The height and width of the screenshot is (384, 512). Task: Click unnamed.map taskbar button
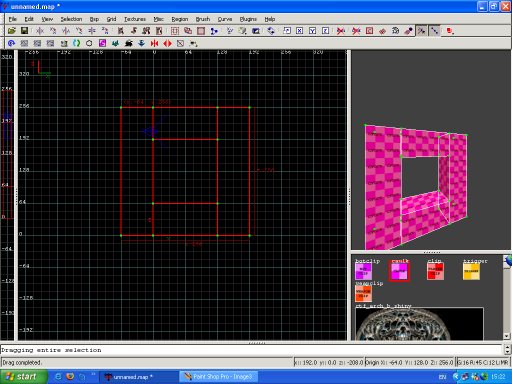click(x=139, y=377)
